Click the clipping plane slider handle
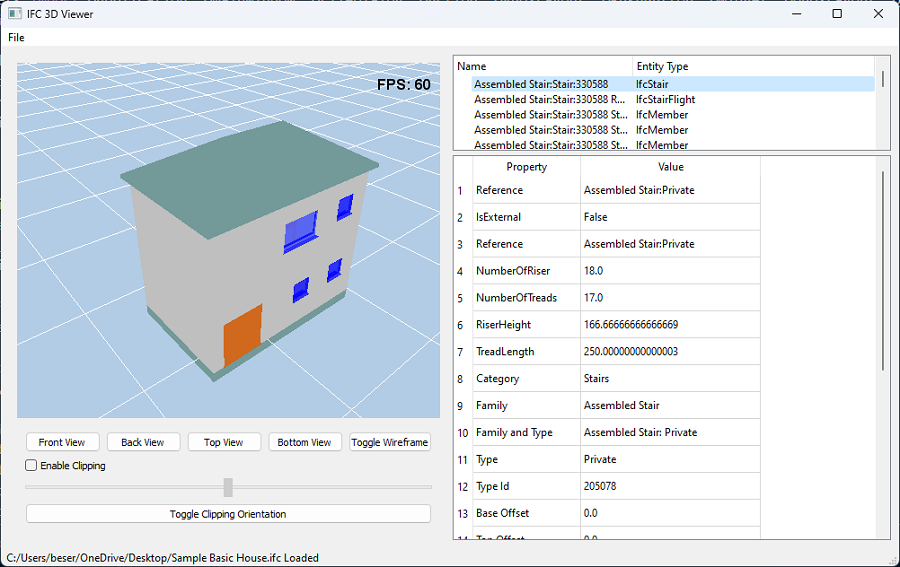Image resolution: width=900 pixels, height=567 pixels. [x=228, y=487]
